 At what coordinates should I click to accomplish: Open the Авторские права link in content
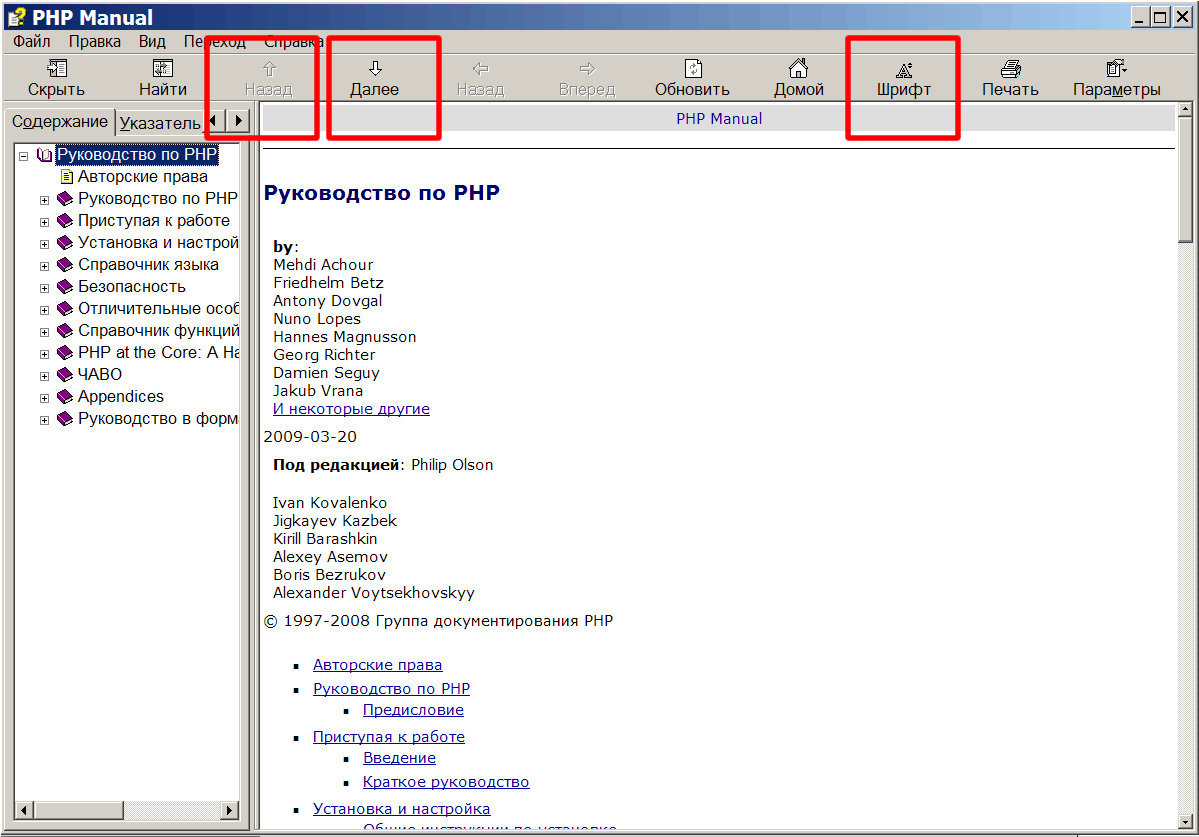378,665
